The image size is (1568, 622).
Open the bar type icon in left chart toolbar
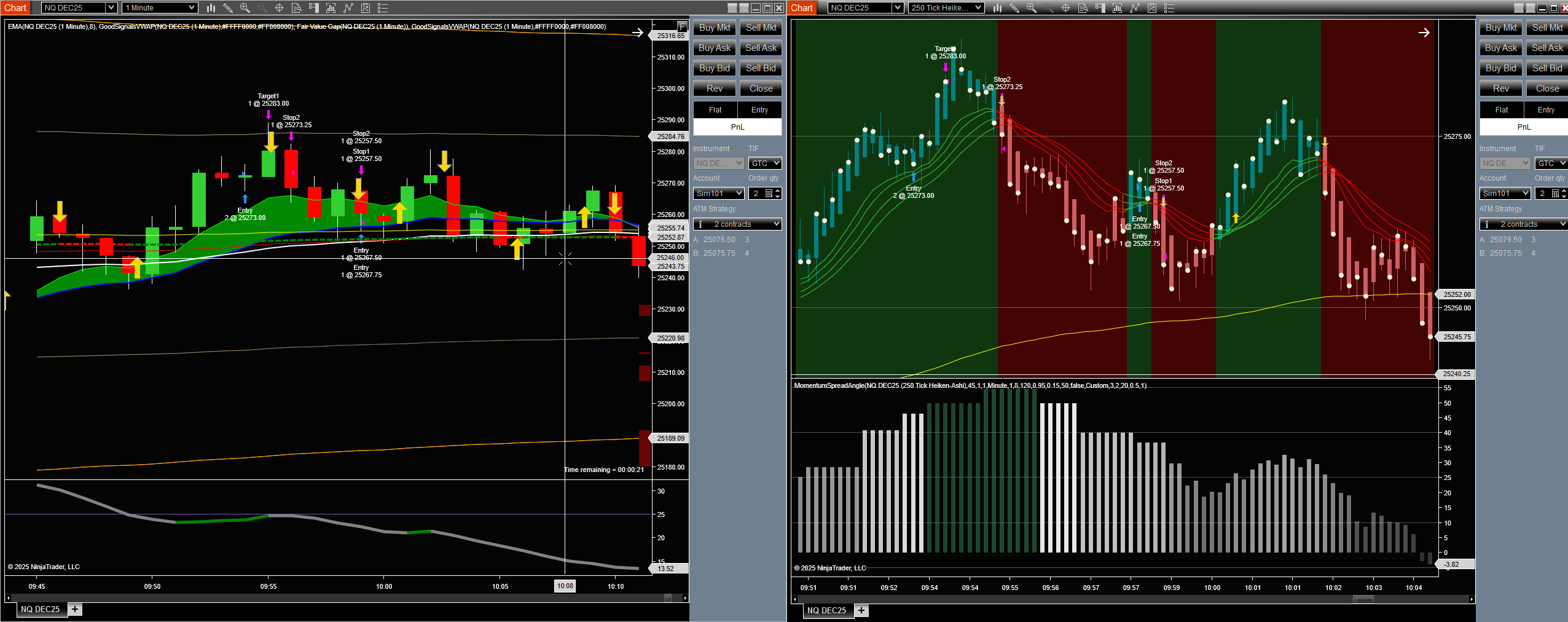(x=211, y=8)
